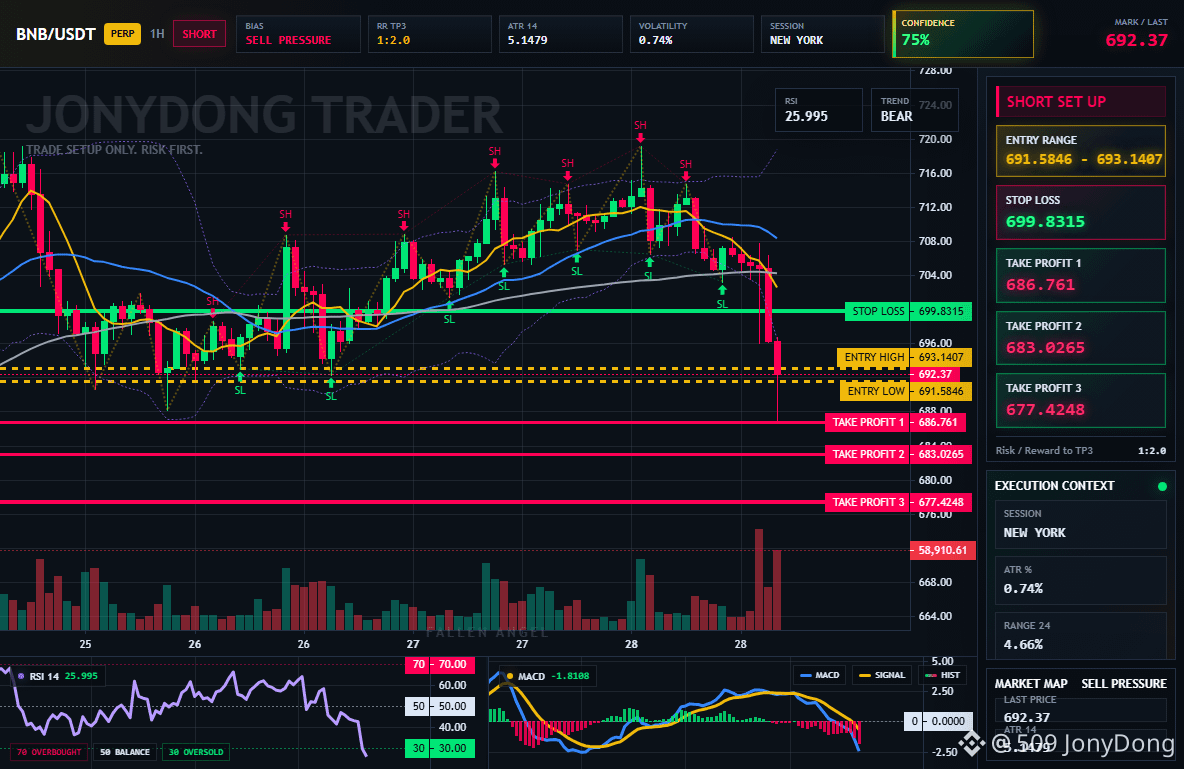Click the BNB/USDT pair symbol
The height and width of the screenshot is (769, 1184).
coord(56,34)
